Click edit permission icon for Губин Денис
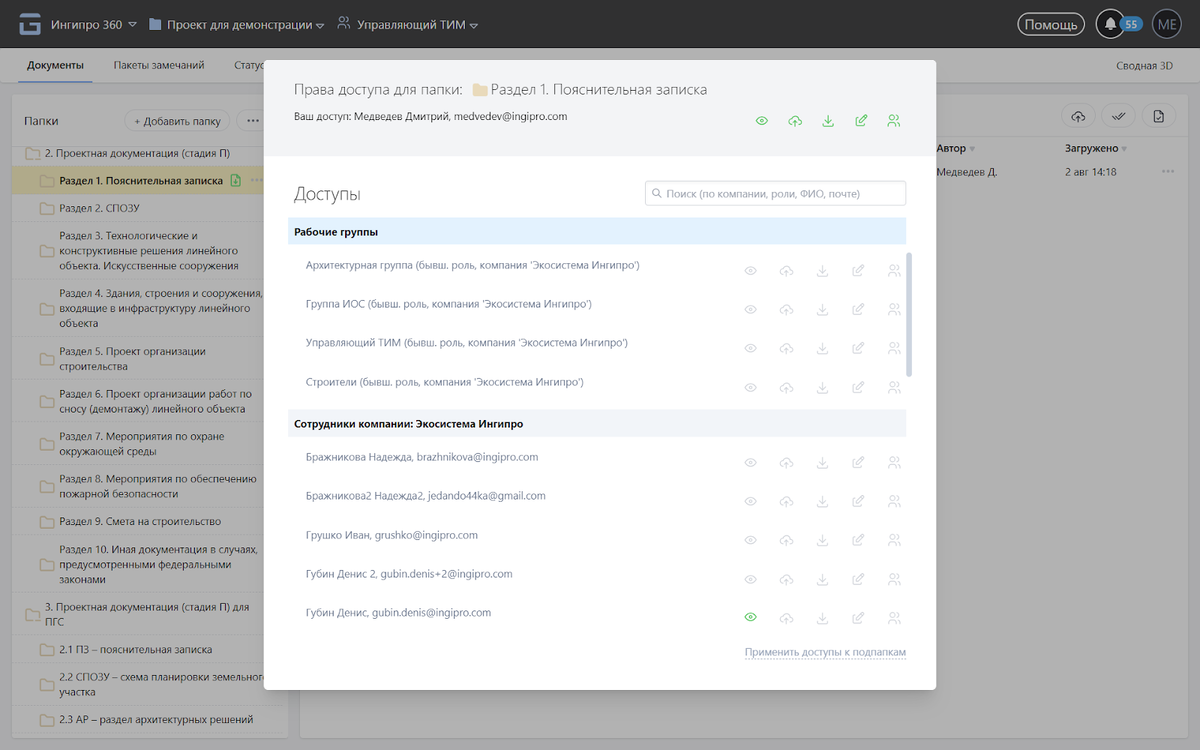The width and height of the screenshot is (1200, 750). point(858,618)
